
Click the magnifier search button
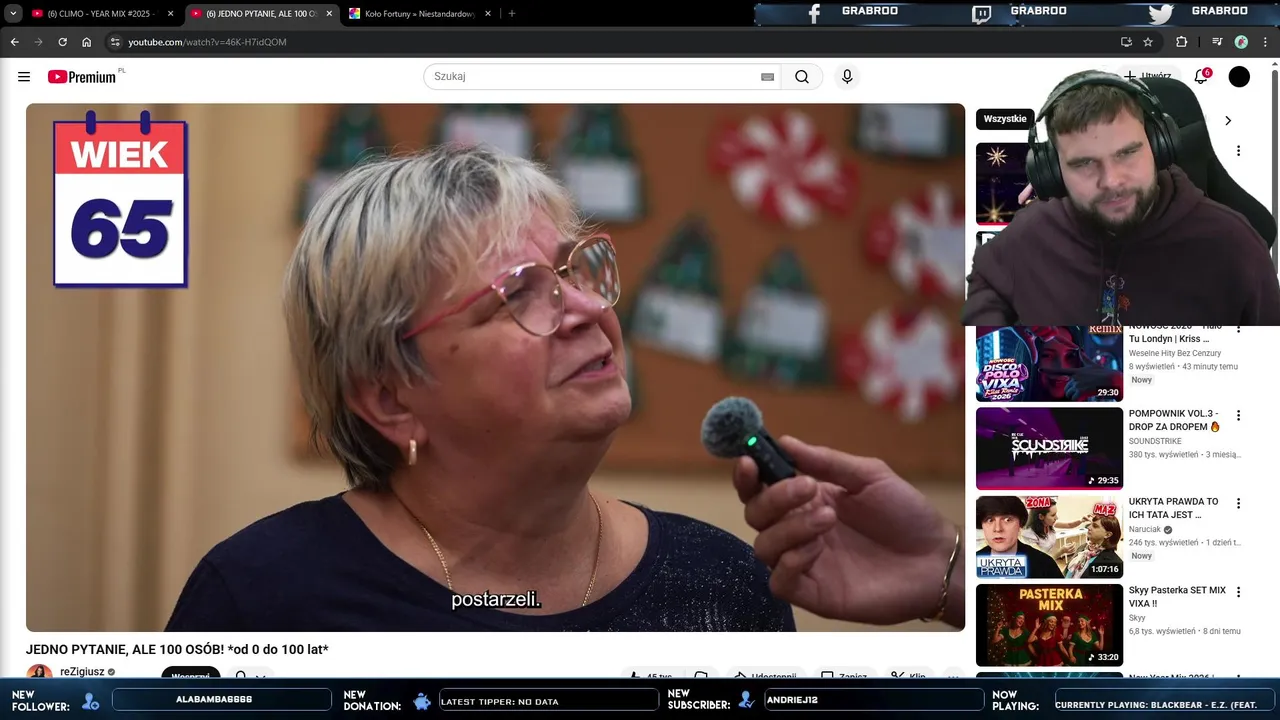[x=802, y=77]
